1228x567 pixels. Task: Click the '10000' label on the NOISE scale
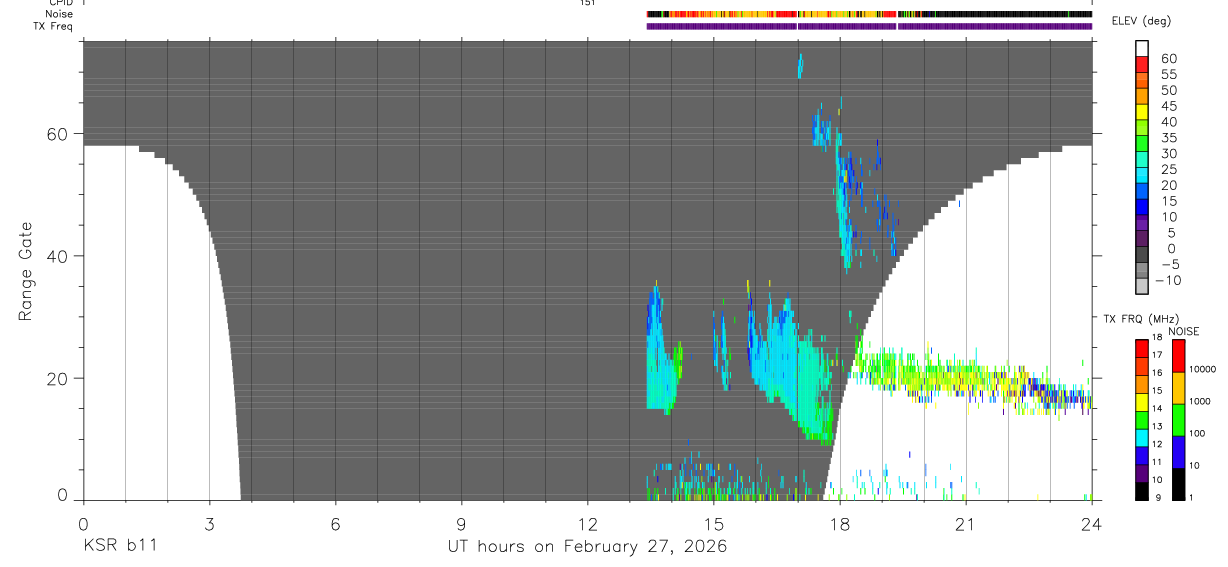(x=1203, y=369)
